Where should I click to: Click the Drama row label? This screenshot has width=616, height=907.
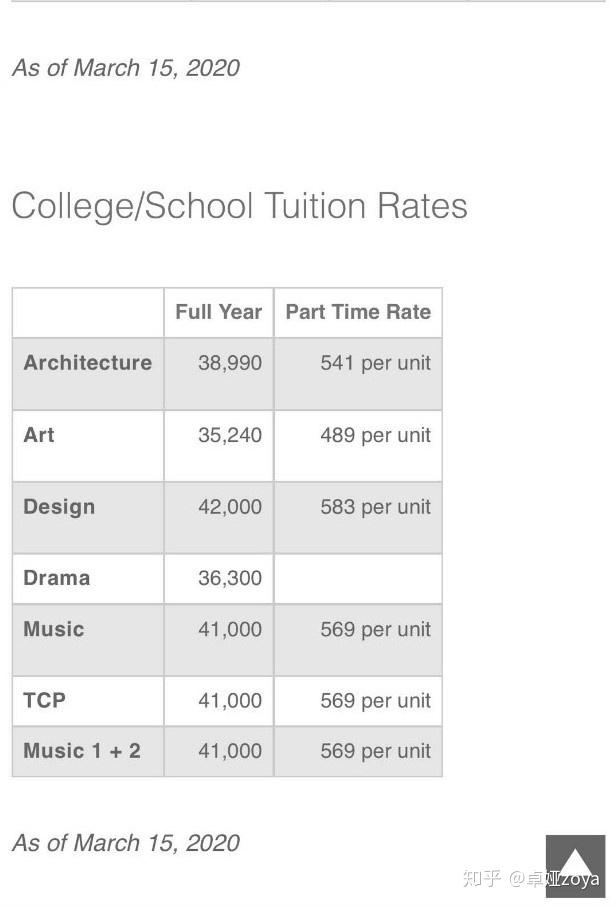[57, 578]
